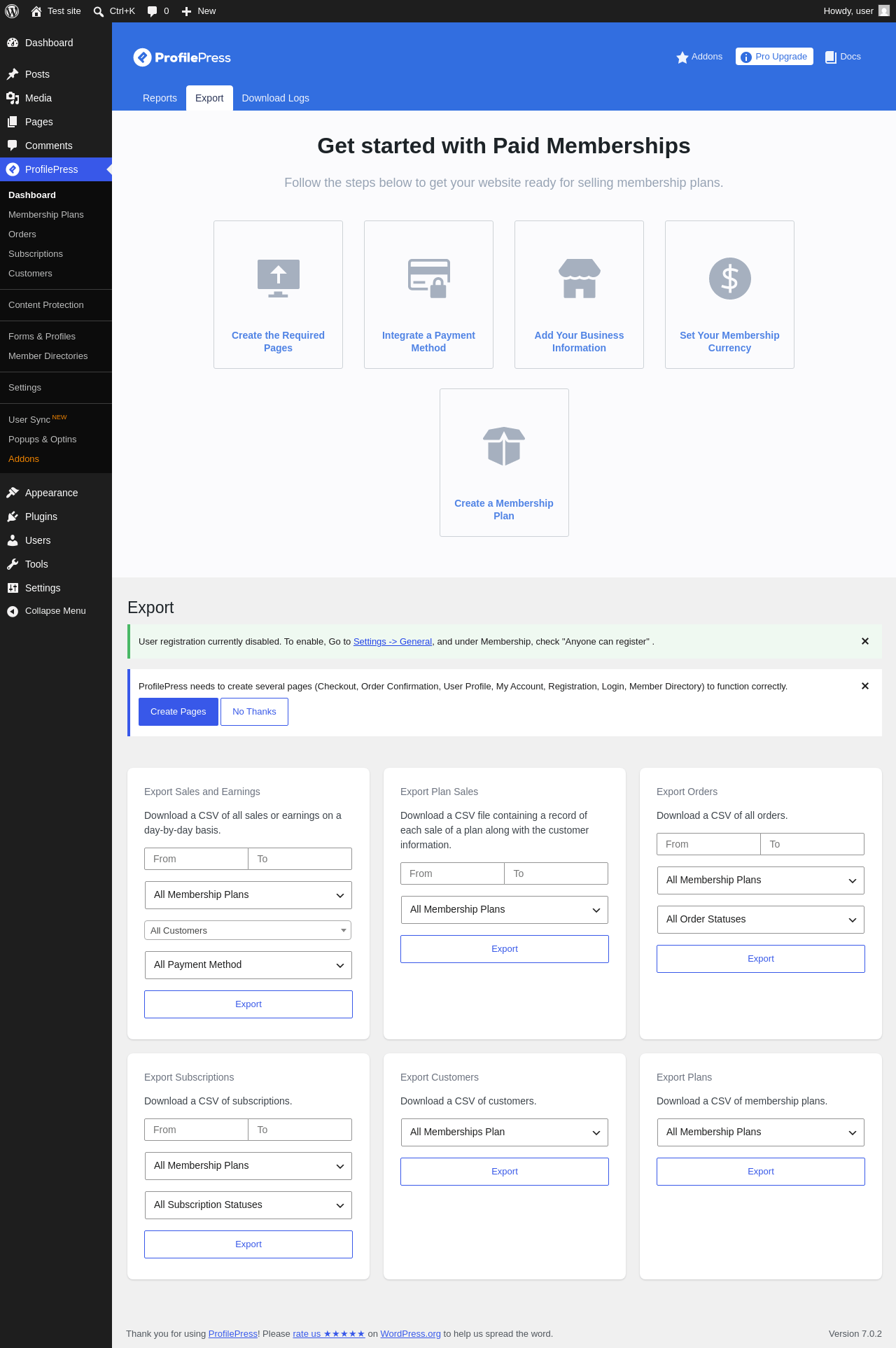Click the Set Your Membership Currency dollar icon
The image size is (896, 1348).
pyautogui.click(x=730, y=279)
